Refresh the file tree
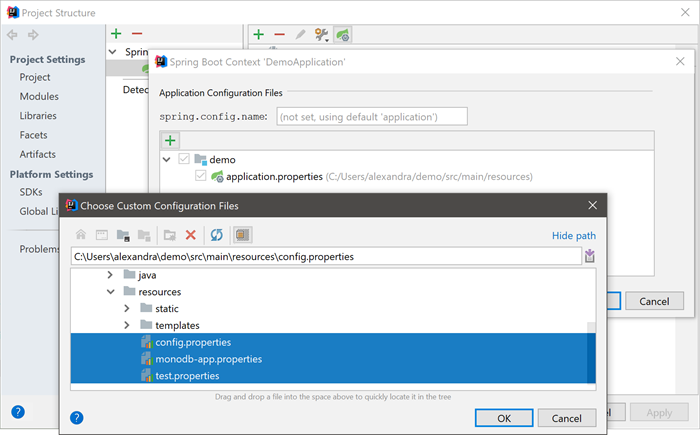The height and width of the screenshot is (435, 700). pyautogui.click(x=217, y=234)
